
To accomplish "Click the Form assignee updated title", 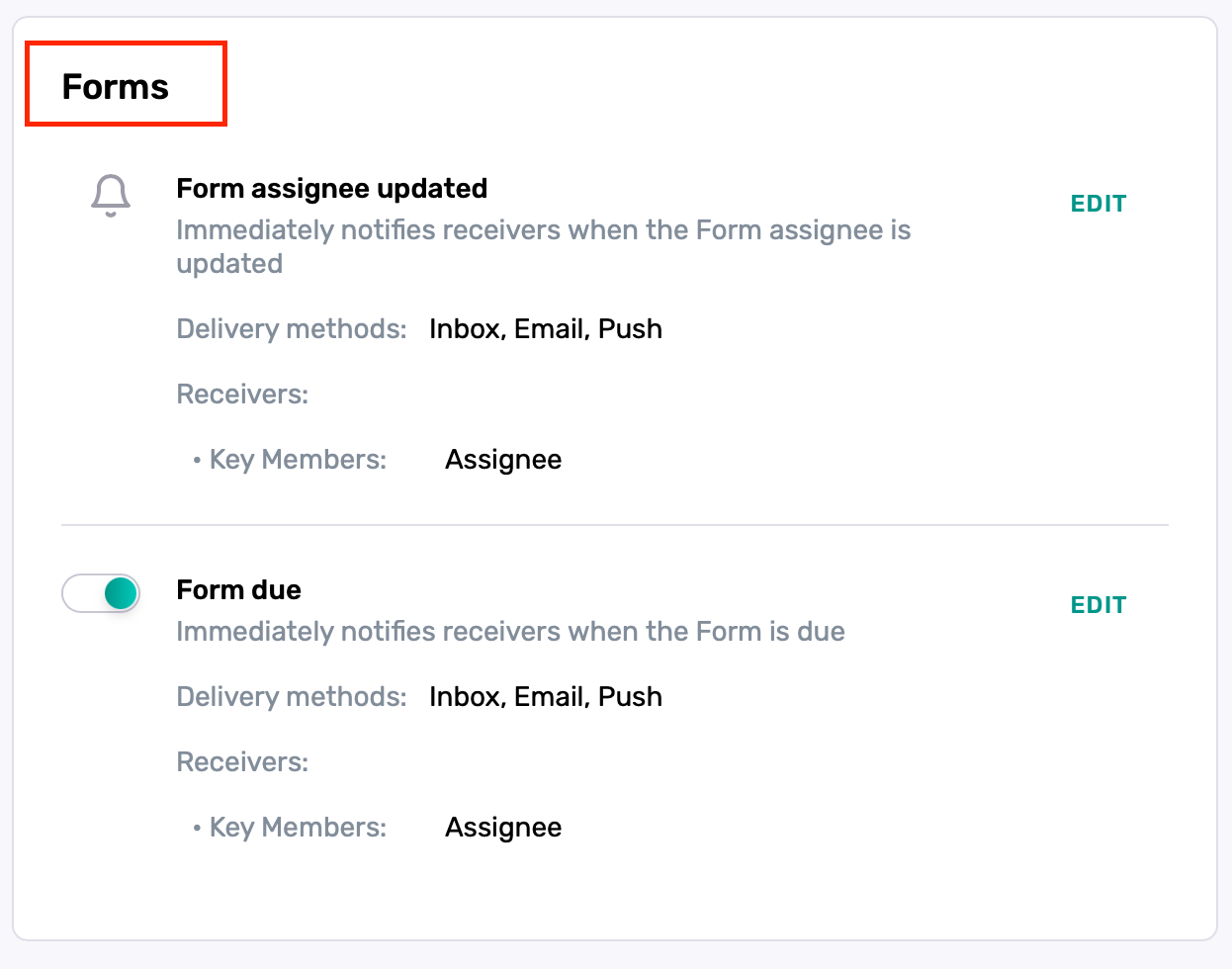I will pyautogui.click(x=332, y=188).
